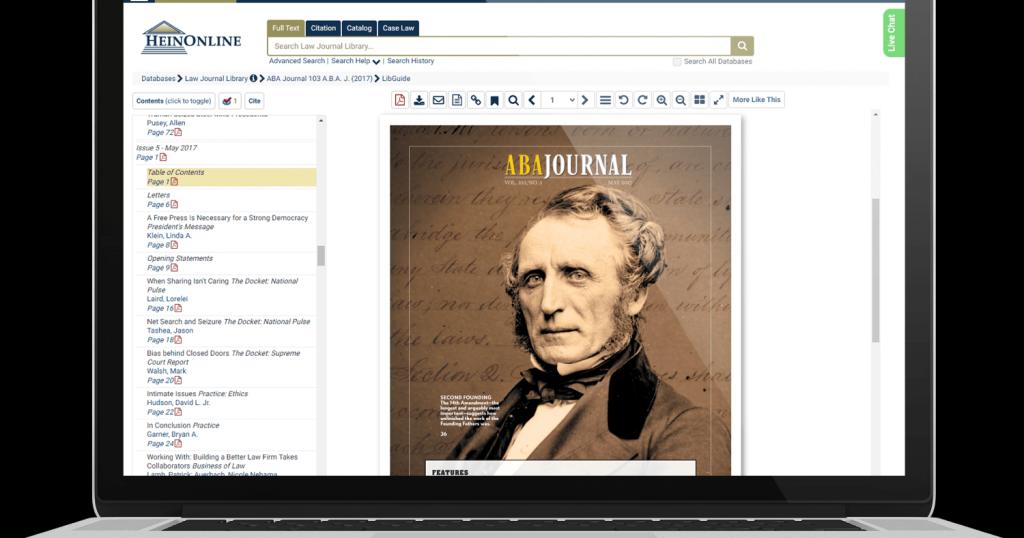The width and height of the screenshot is (1024, 538).
Task: Open the Advanced Search link
Action: click(296, 61)
